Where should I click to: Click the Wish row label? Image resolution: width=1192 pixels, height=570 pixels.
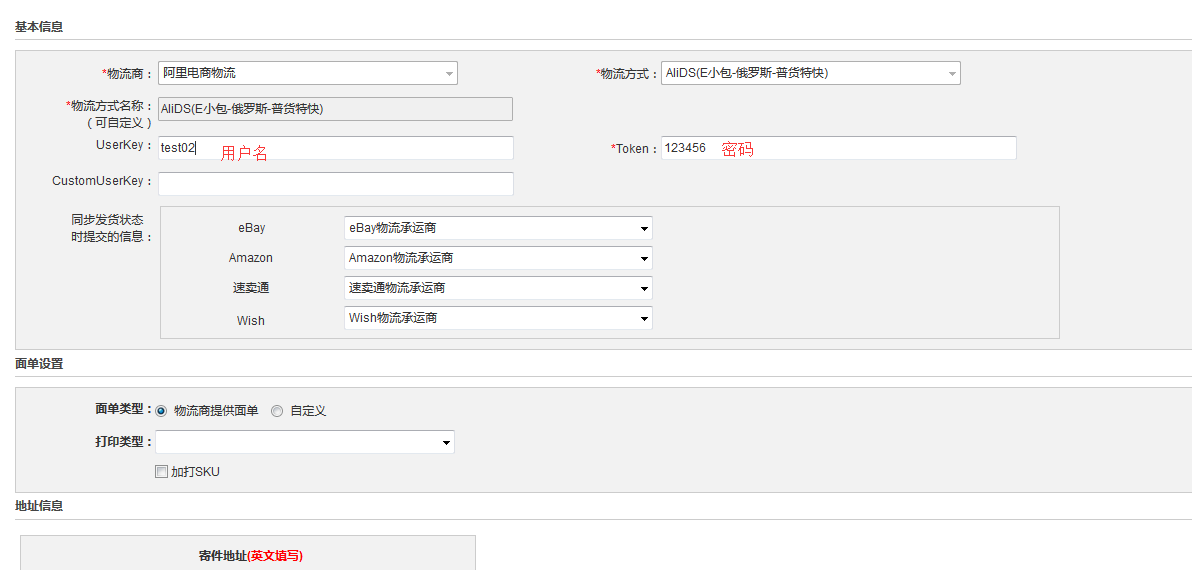pos(251,321)
